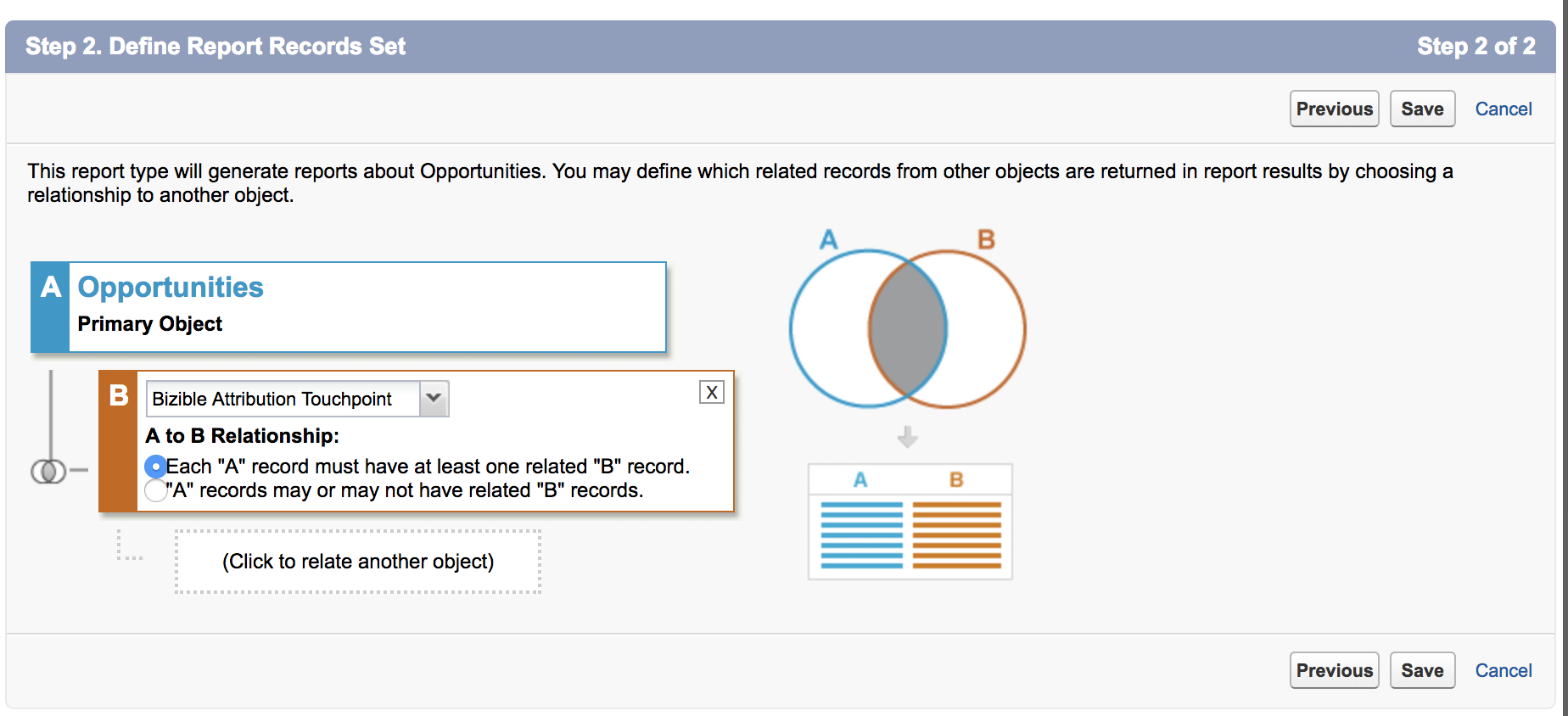The width and height of the screenshot is (1568, 716).
Task: Click the top Save button
Action: click(x=1423, y=109)
